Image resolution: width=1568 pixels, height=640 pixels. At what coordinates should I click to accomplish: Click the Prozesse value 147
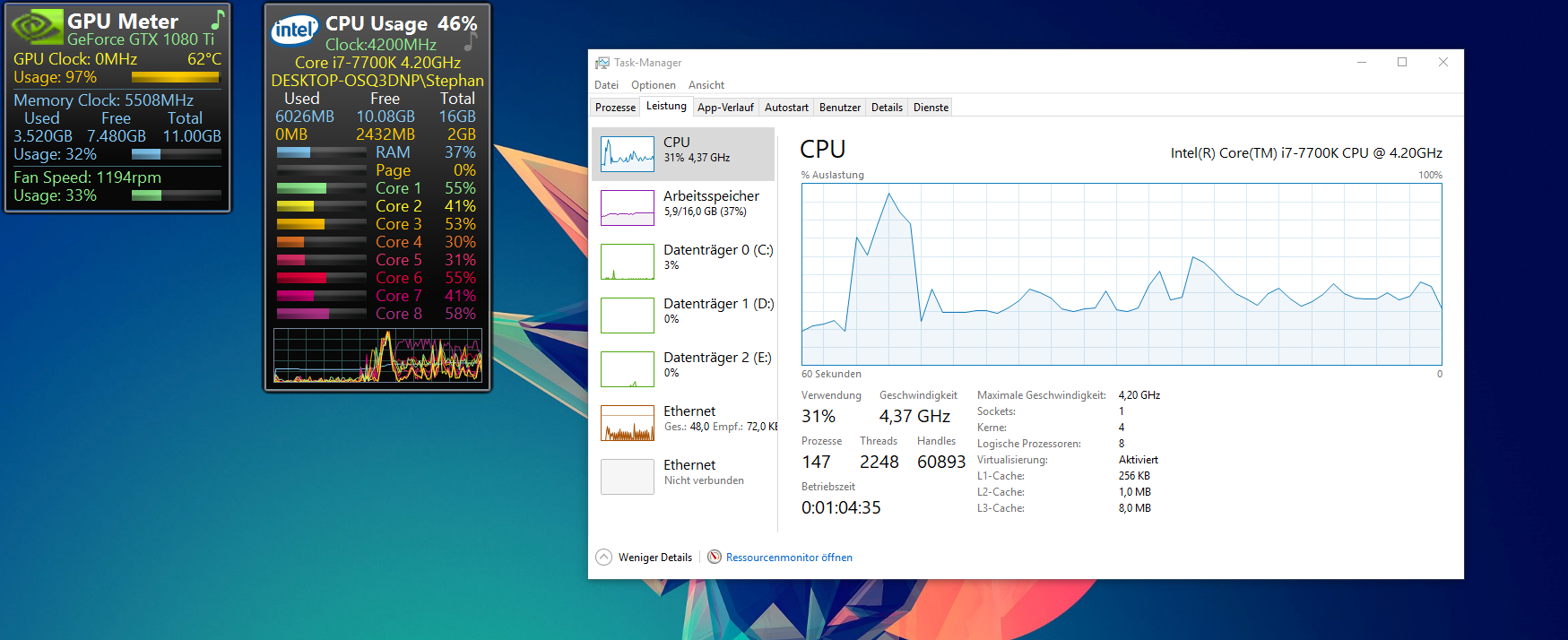(x=816, y=462)
